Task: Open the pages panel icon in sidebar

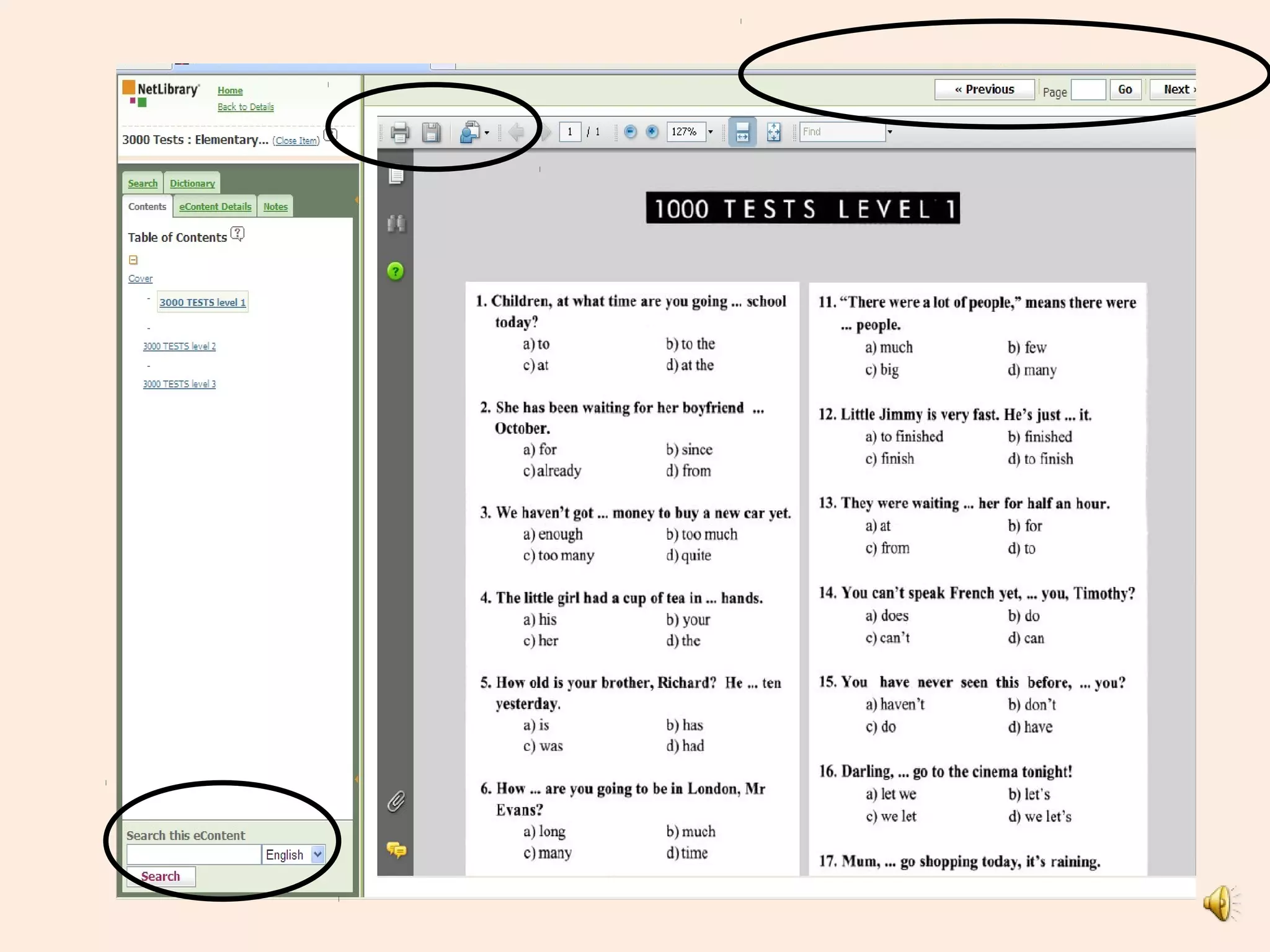Action: [396, 176]
